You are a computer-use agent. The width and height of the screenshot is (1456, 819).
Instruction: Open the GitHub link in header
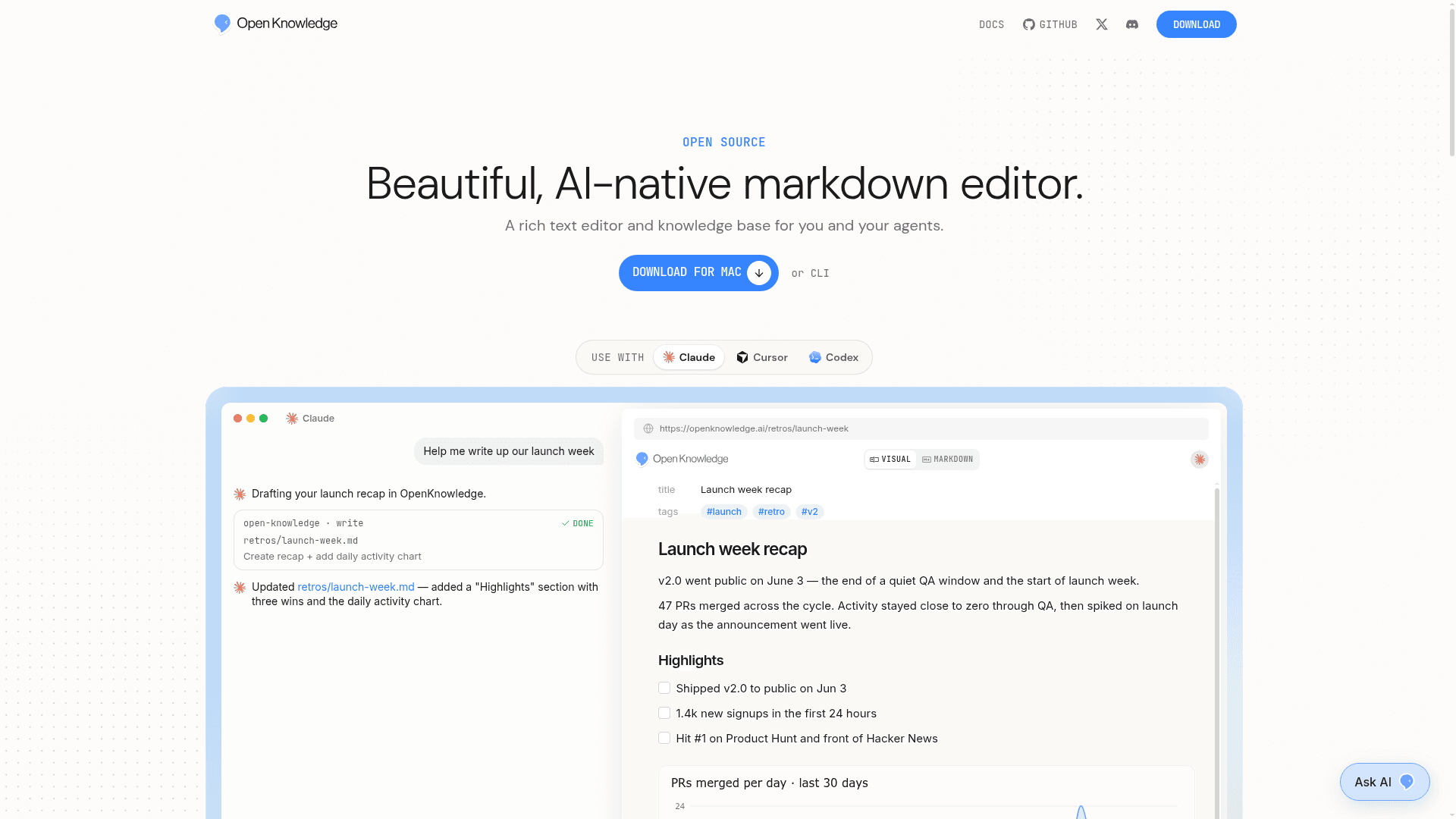[x=1050, y=24]
